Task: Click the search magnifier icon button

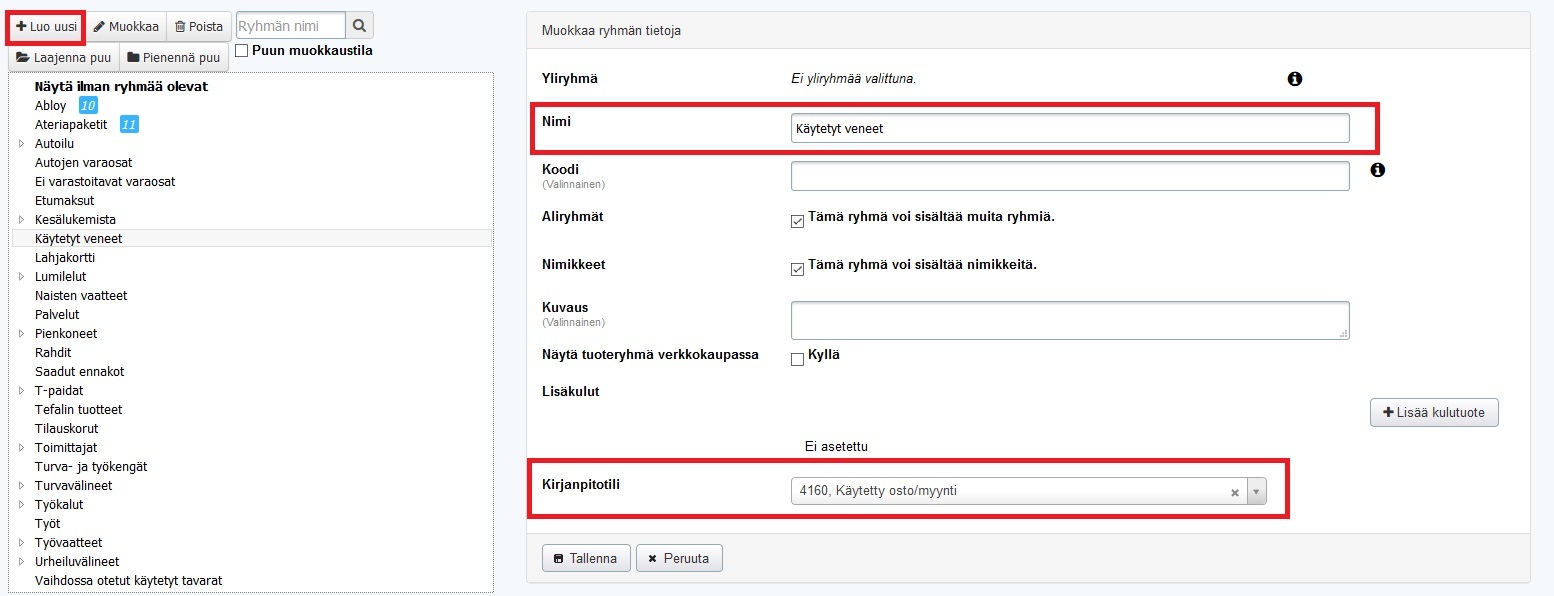Action: coord(360,26)
